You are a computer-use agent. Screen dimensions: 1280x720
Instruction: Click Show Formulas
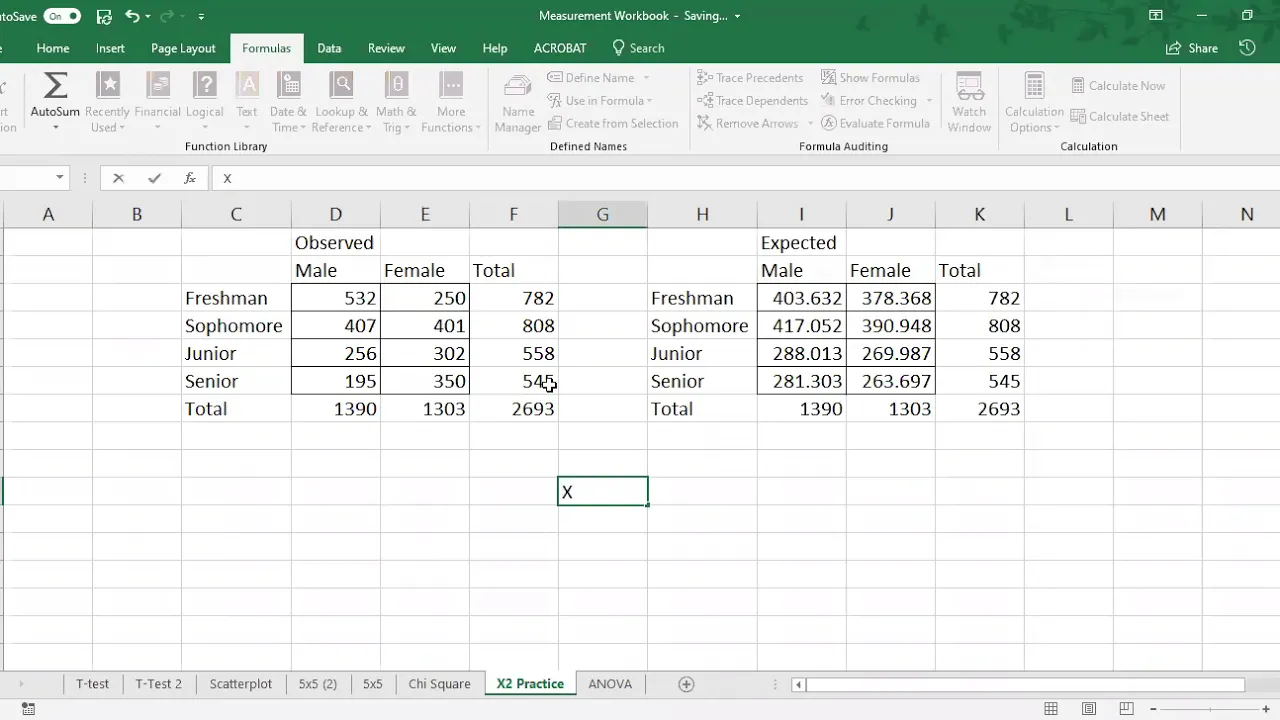(x=870, y=78)
